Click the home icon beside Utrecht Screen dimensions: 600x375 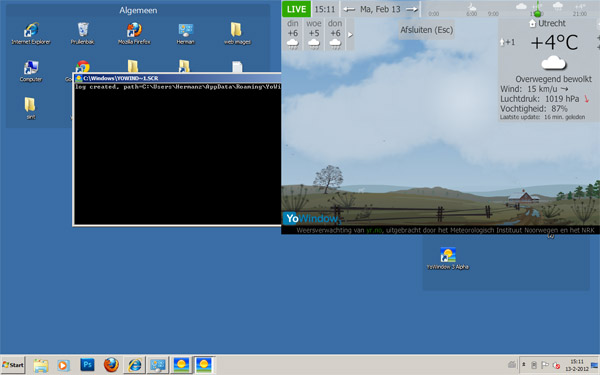tap(532, 23)
